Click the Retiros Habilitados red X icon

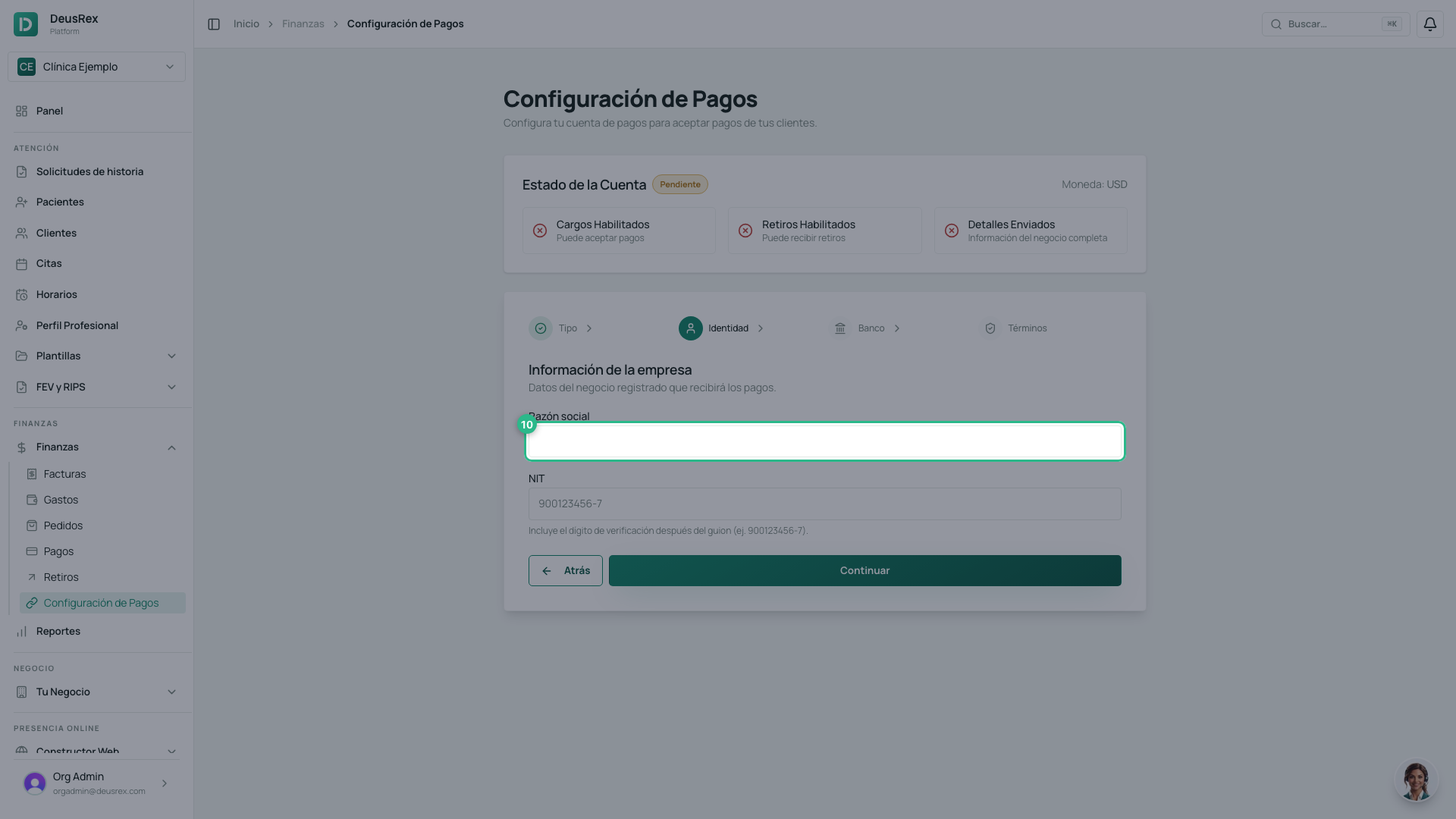745,231
